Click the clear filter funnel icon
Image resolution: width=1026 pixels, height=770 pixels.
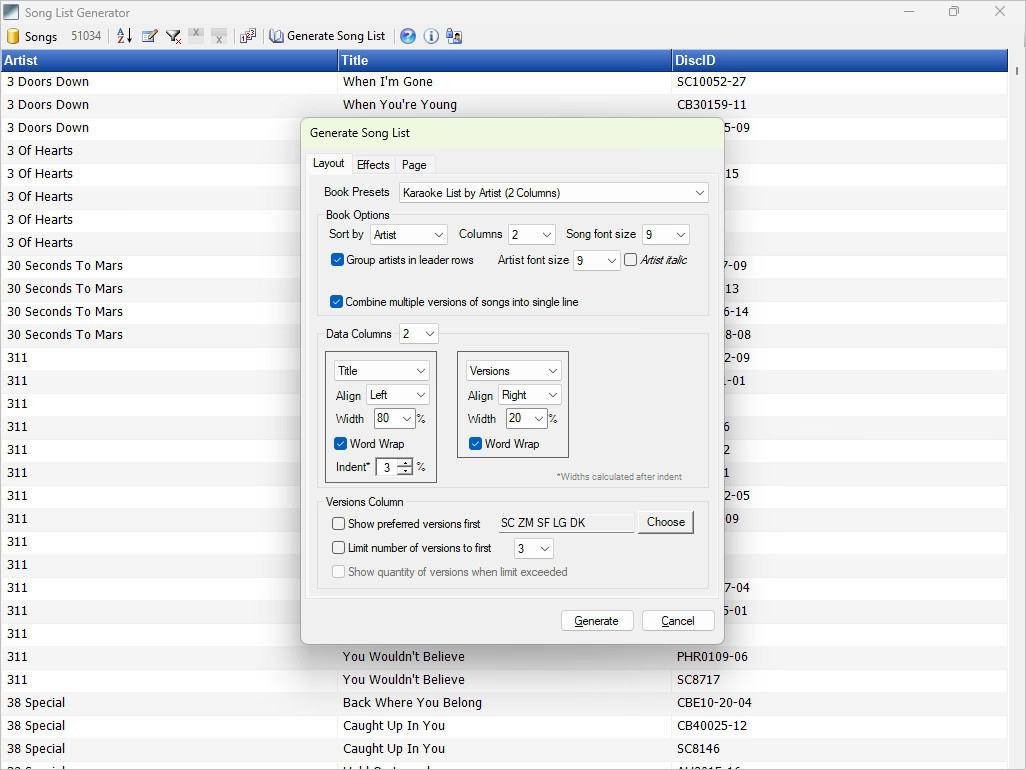173,37
